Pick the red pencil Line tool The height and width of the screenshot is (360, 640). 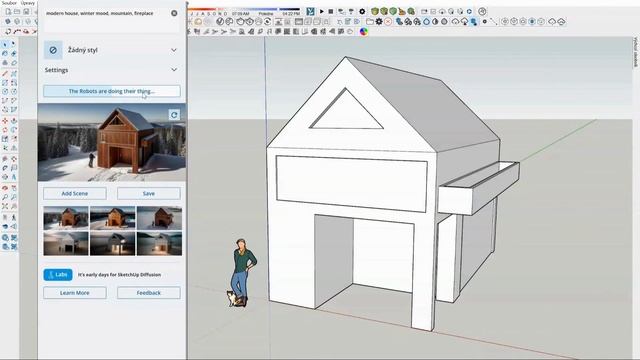pyautogui.click(x=5, y=73)
